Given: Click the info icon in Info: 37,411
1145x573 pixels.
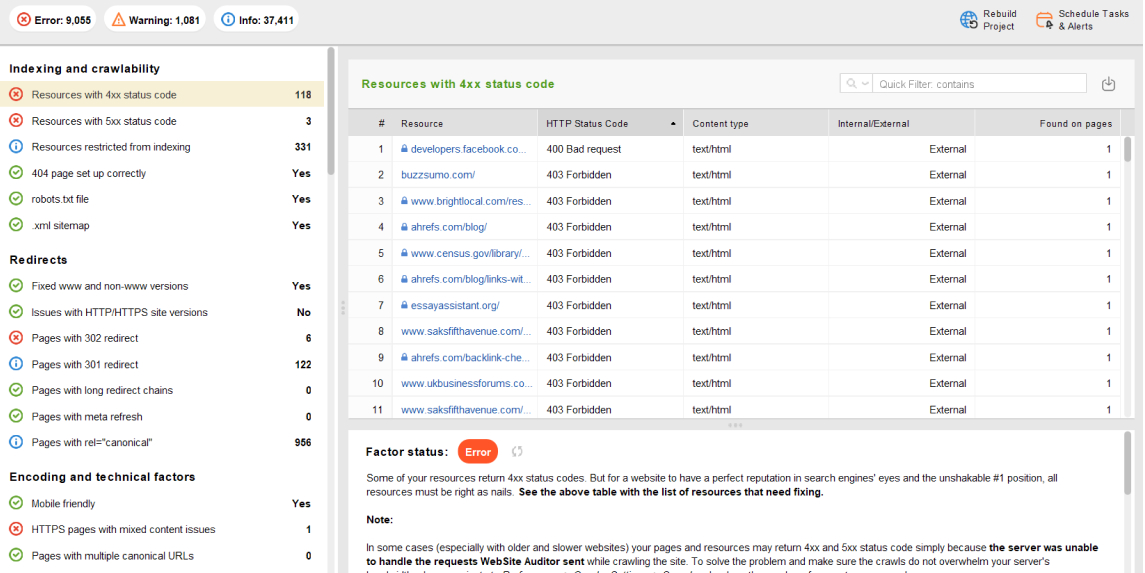Looking at the screenshot, I should tap(228, 20).
